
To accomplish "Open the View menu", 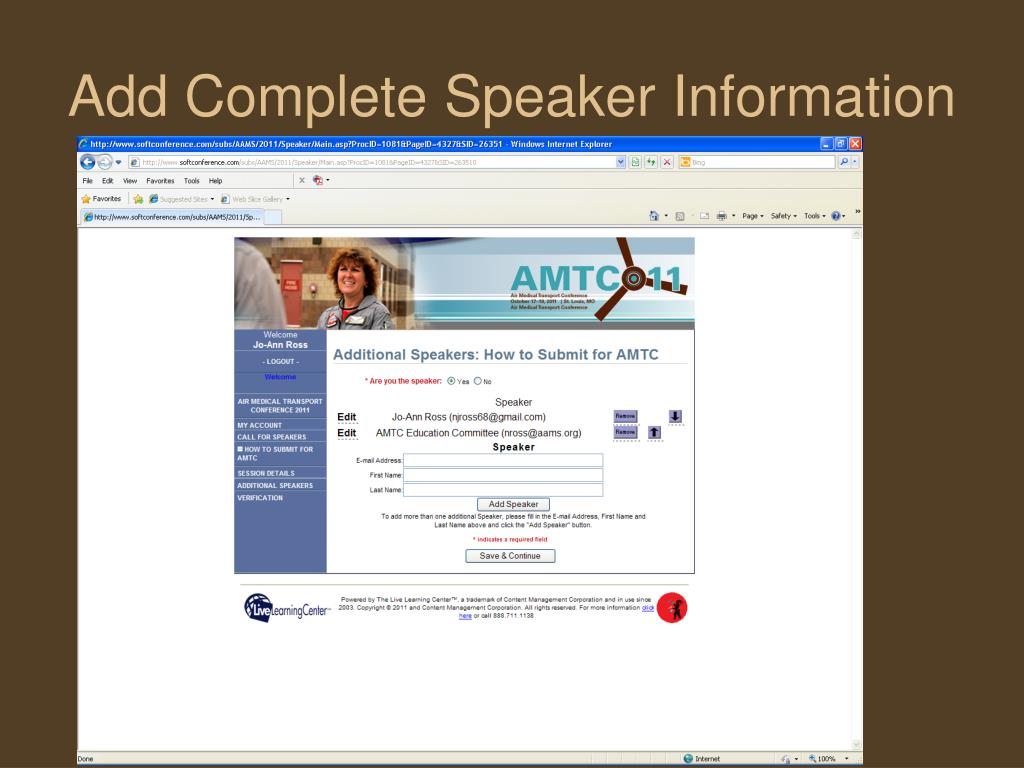I will [130, 181].
